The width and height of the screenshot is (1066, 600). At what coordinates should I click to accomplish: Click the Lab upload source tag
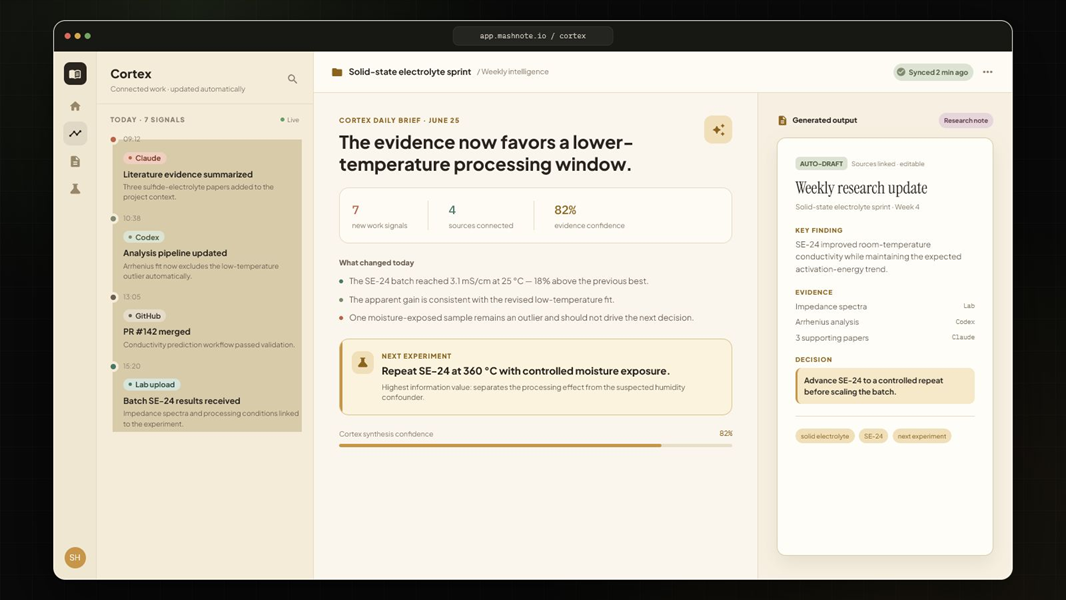[x=151, y=385]
